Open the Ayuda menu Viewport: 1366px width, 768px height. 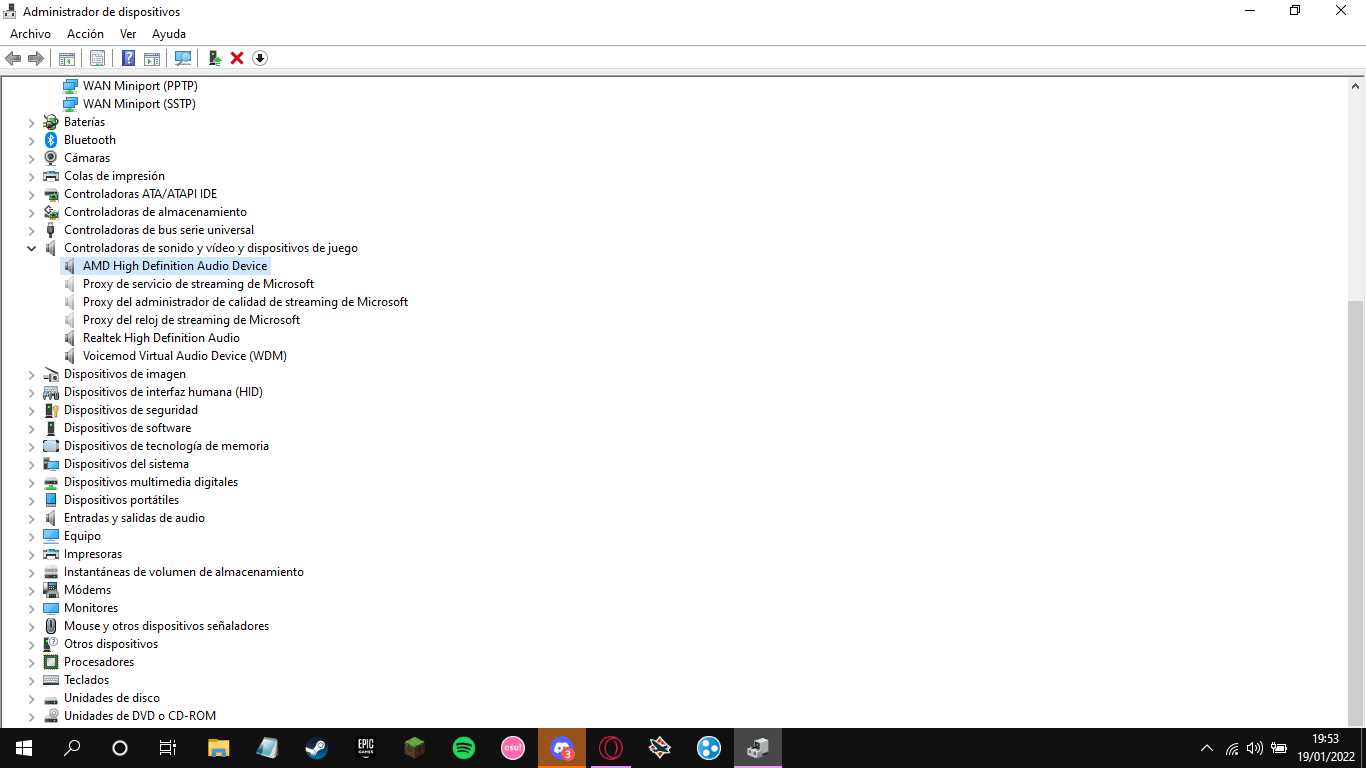[x=169, y=34]
